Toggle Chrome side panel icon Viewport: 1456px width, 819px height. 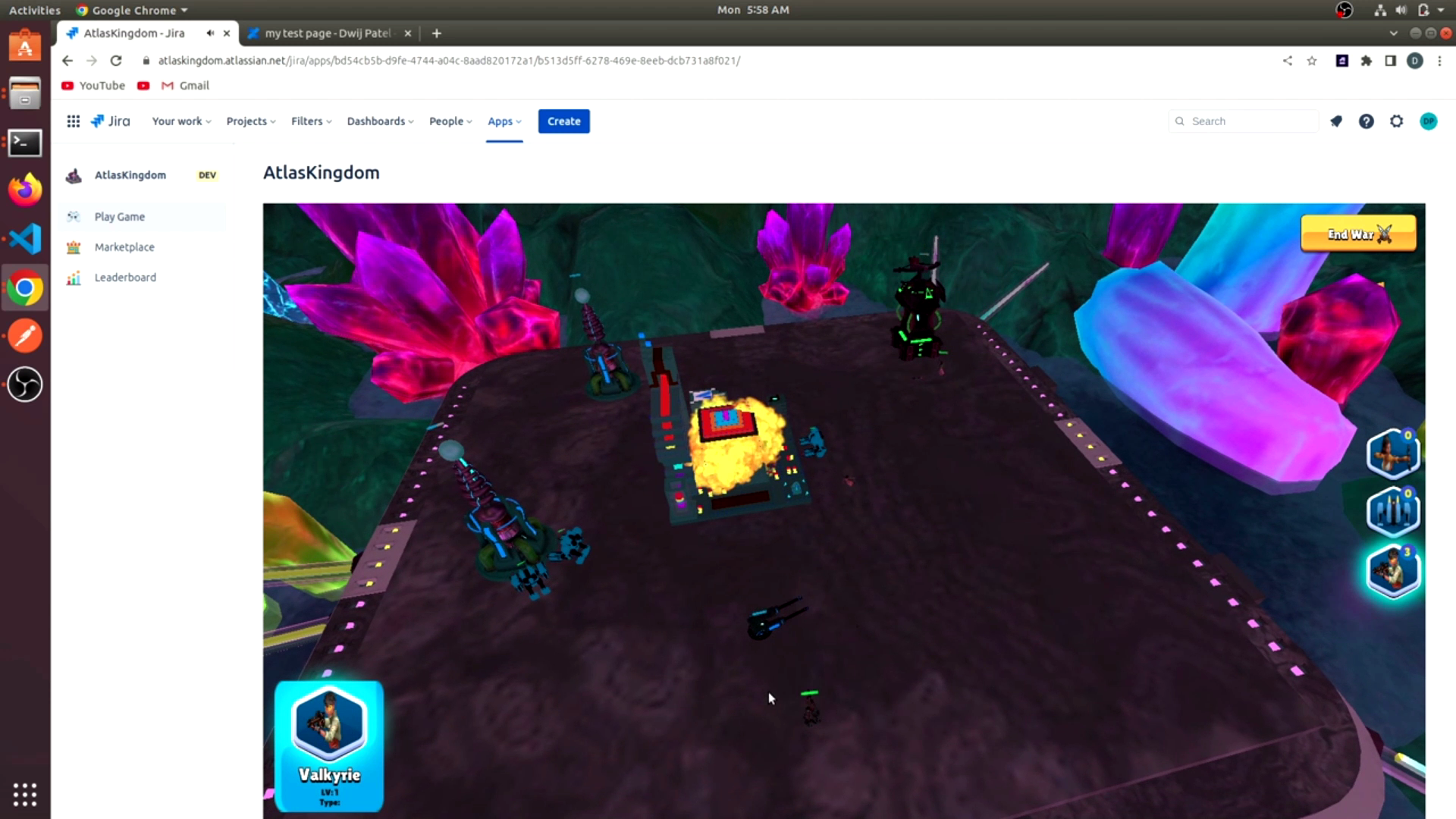coord(1390,61)
